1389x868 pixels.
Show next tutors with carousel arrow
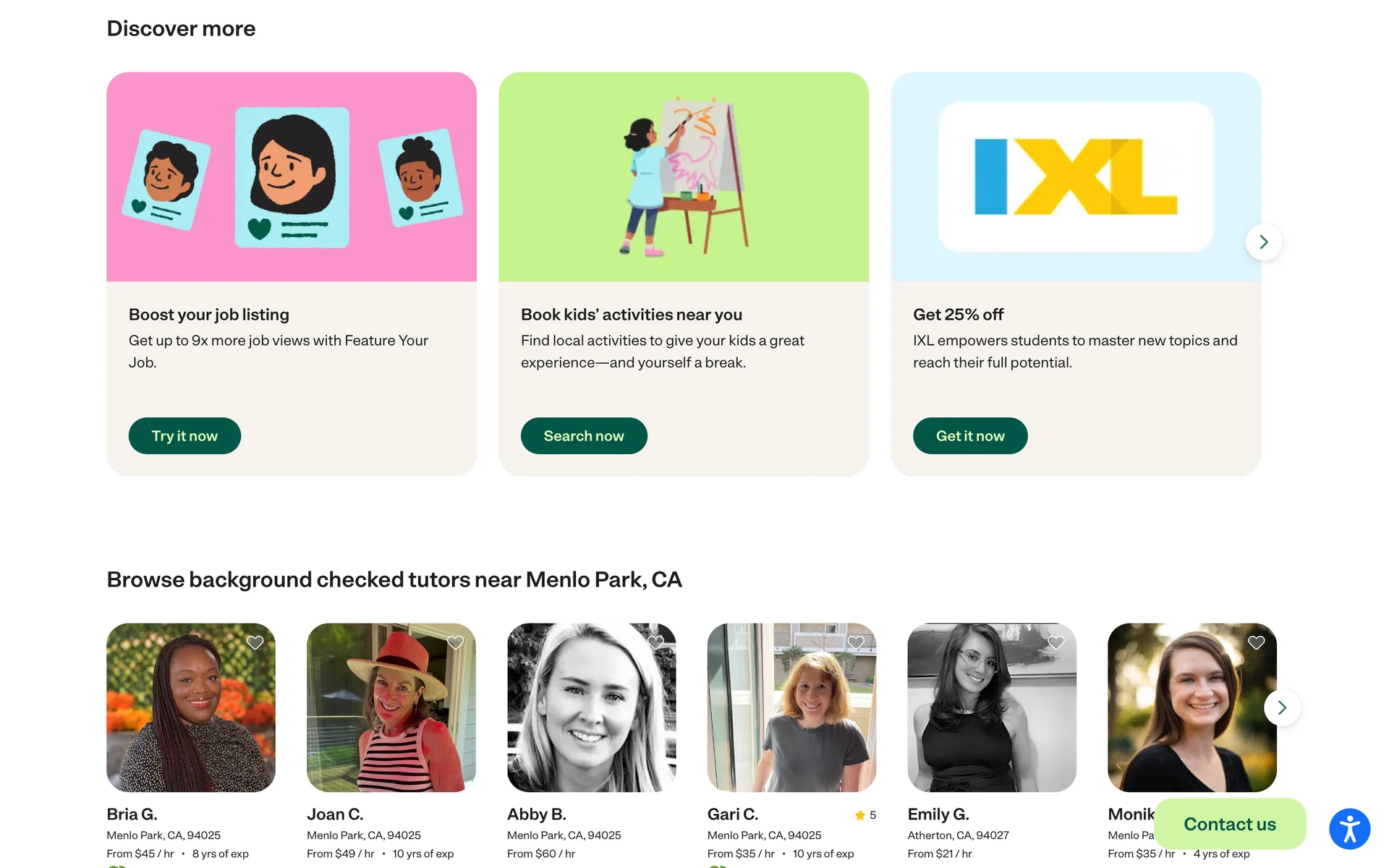1281,707
